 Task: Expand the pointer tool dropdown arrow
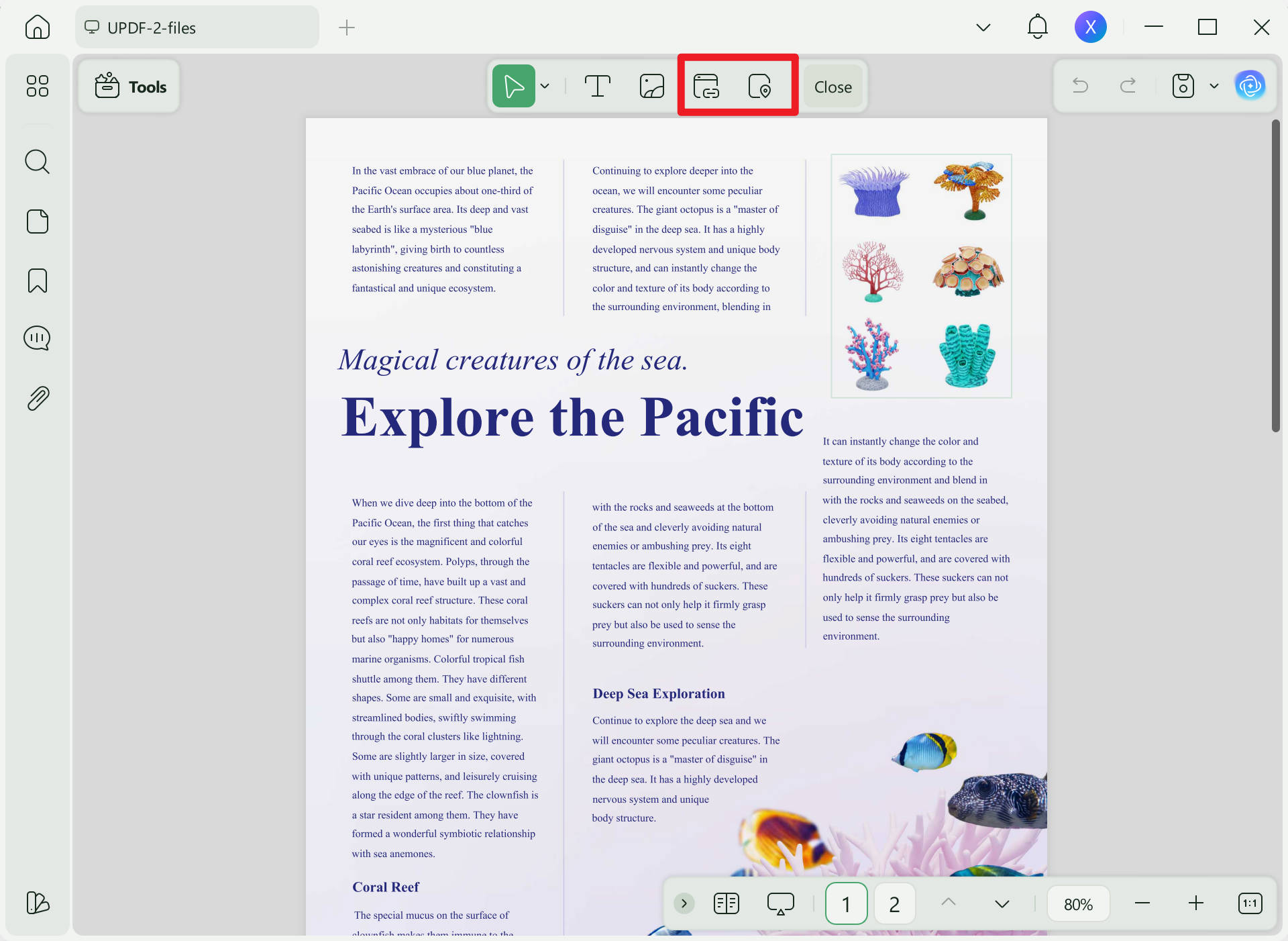coord(545,86)
